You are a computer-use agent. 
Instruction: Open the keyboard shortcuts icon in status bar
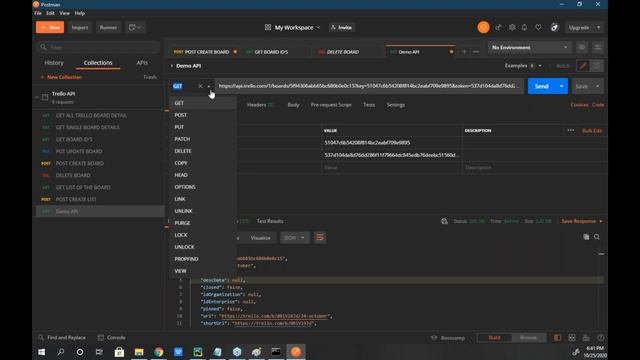586,338
